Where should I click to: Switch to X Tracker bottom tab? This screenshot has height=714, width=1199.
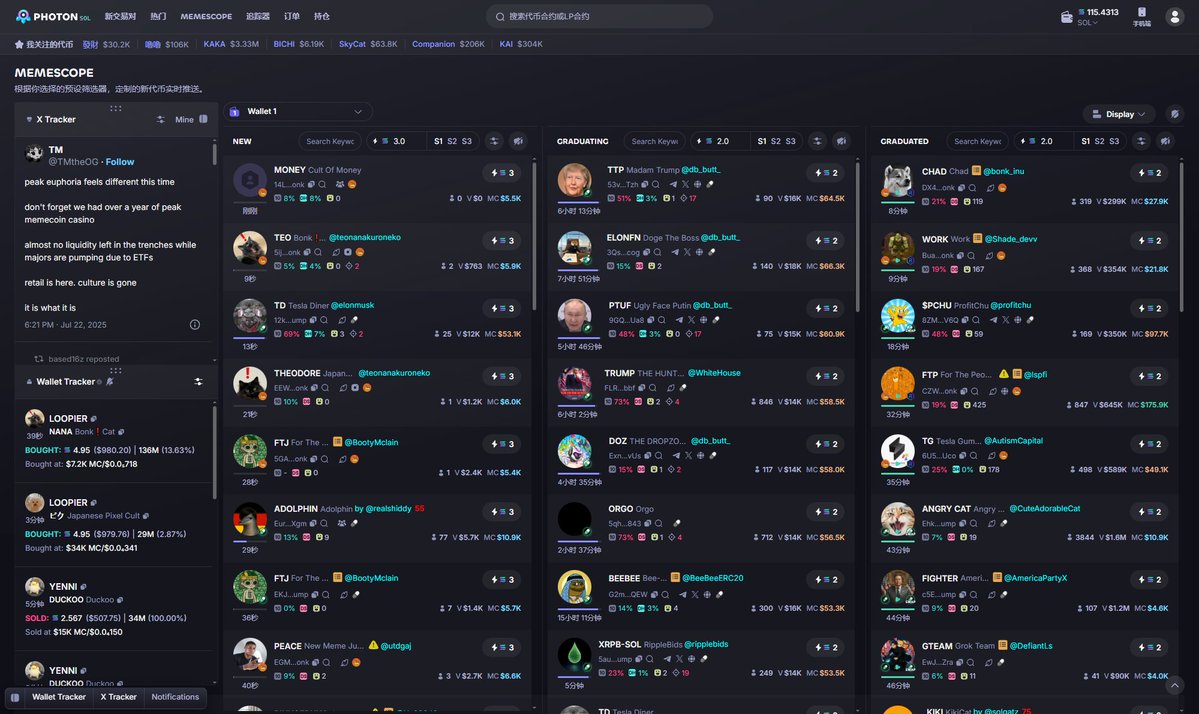119,697
